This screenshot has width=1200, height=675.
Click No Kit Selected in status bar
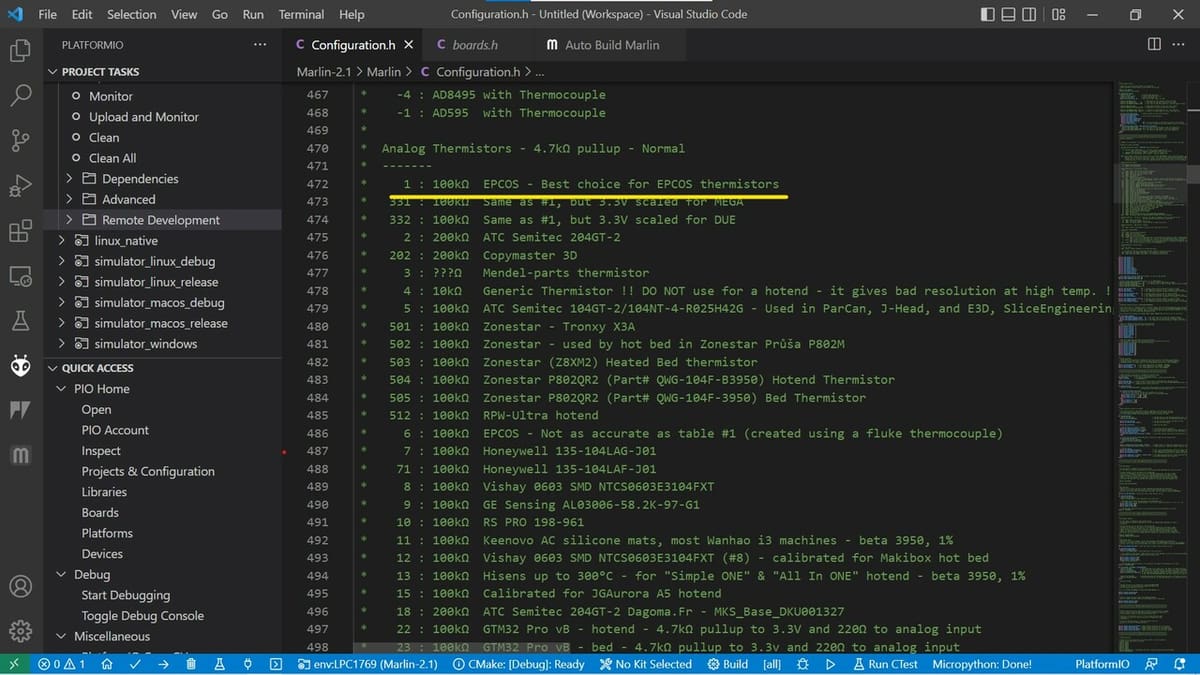(646, 664)
